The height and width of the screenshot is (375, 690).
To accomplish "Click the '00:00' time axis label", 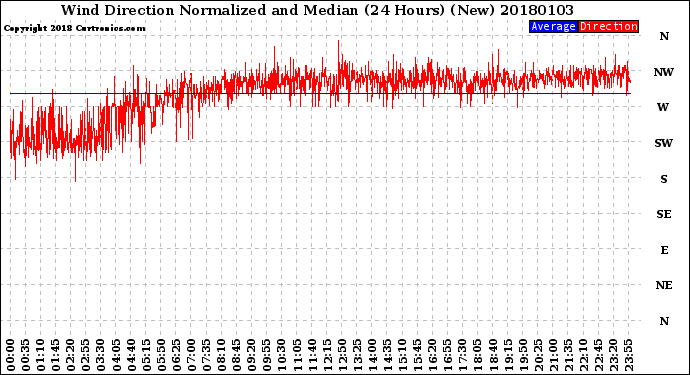I will click(11, 355).
